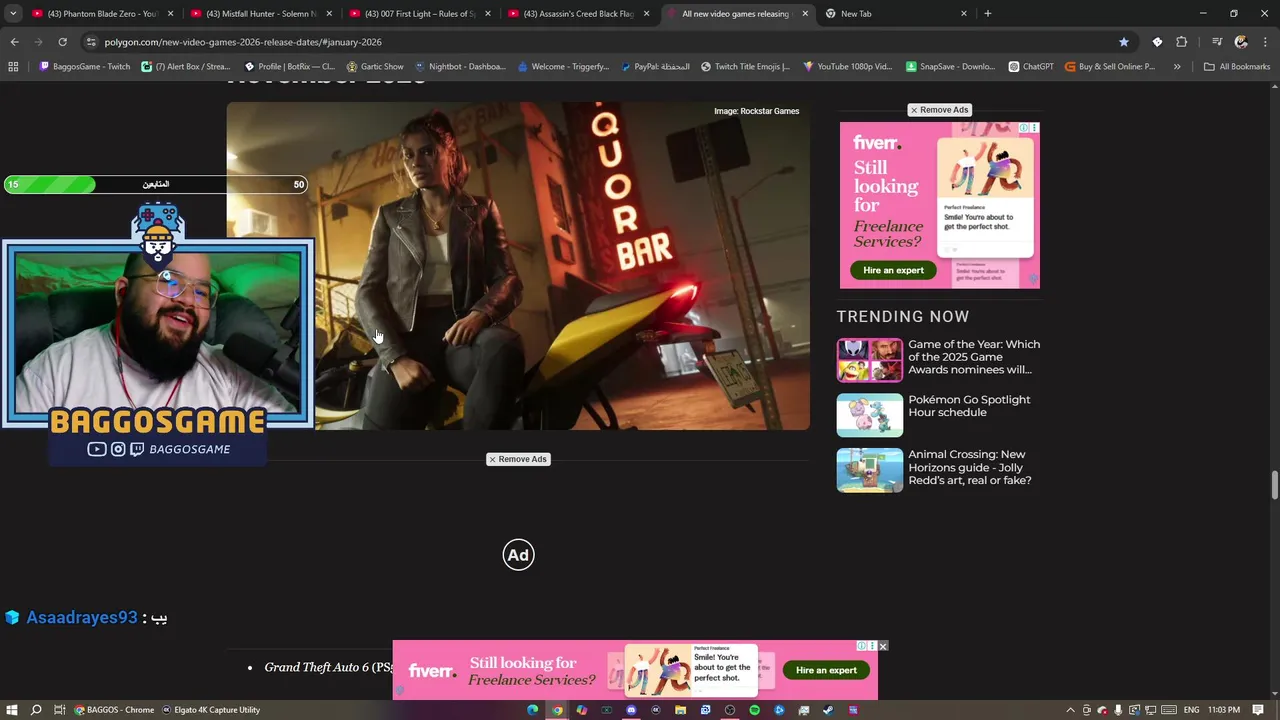Close the bottom Fiverr banner ad

tap(883, 647)
